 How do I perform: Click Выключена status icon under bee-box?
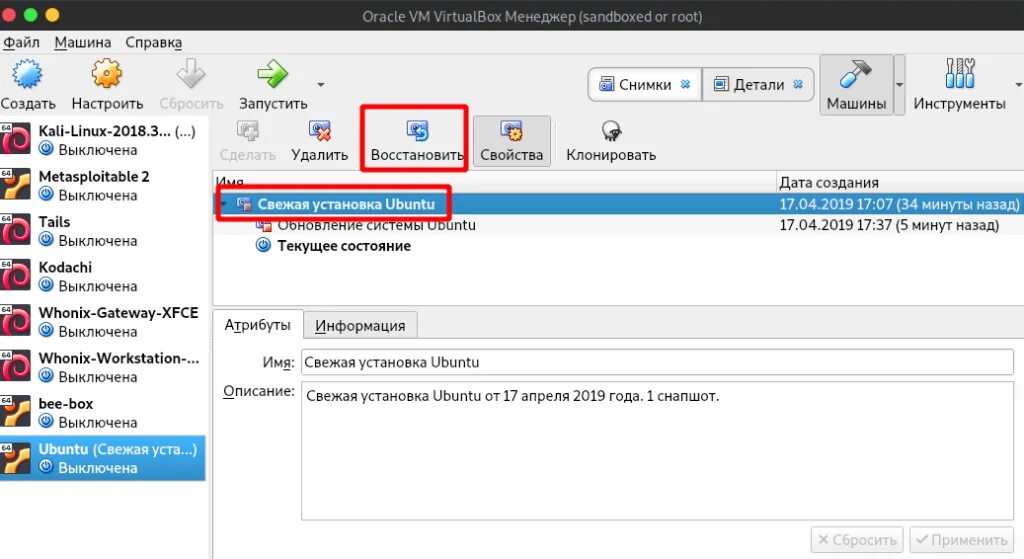(46, 421)
